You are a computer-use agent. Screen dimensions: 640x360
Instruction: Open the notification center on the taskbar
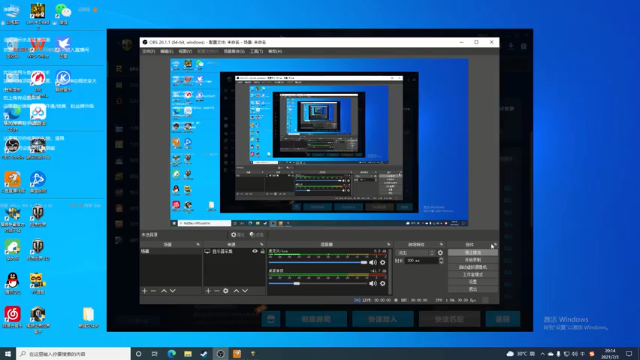pyautogui.click(x=629, y=354)
